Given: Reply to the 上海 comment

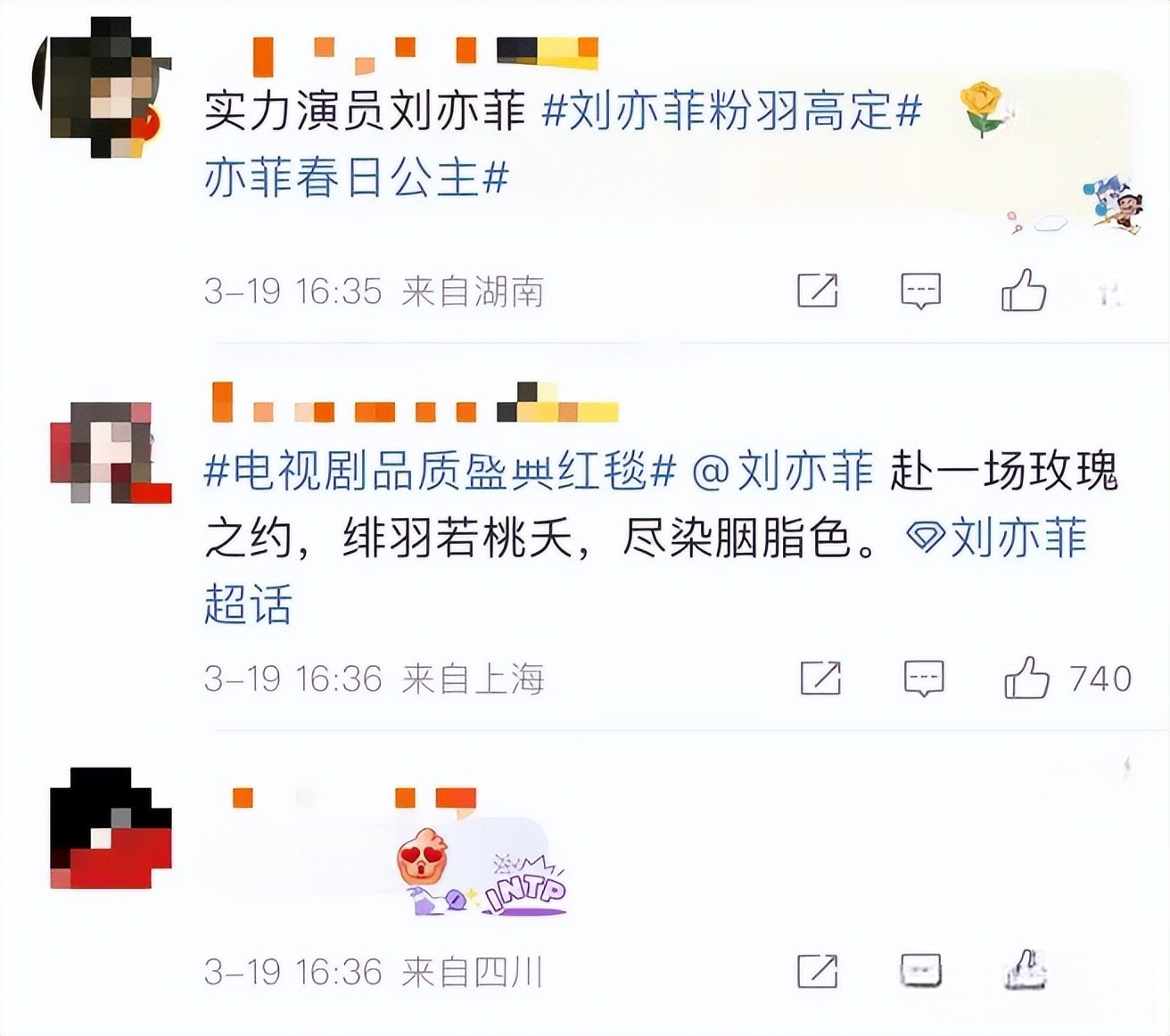Looking at the screenshot, I should 924,678.
